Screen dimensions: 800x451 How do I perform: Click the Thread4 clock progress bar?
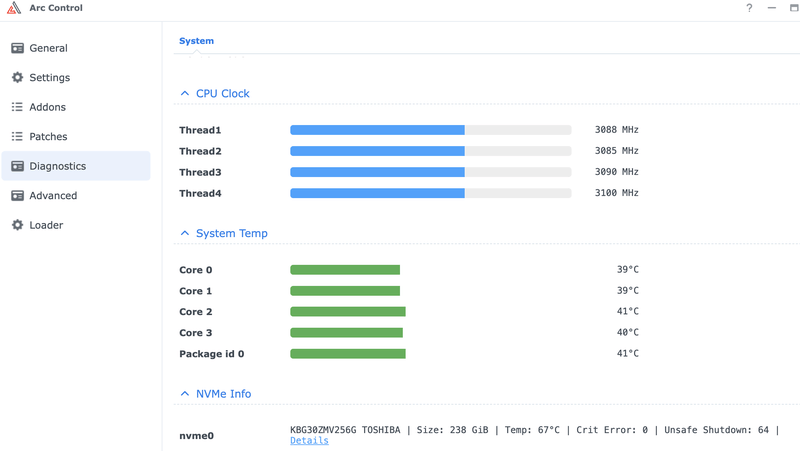(431, 193)
